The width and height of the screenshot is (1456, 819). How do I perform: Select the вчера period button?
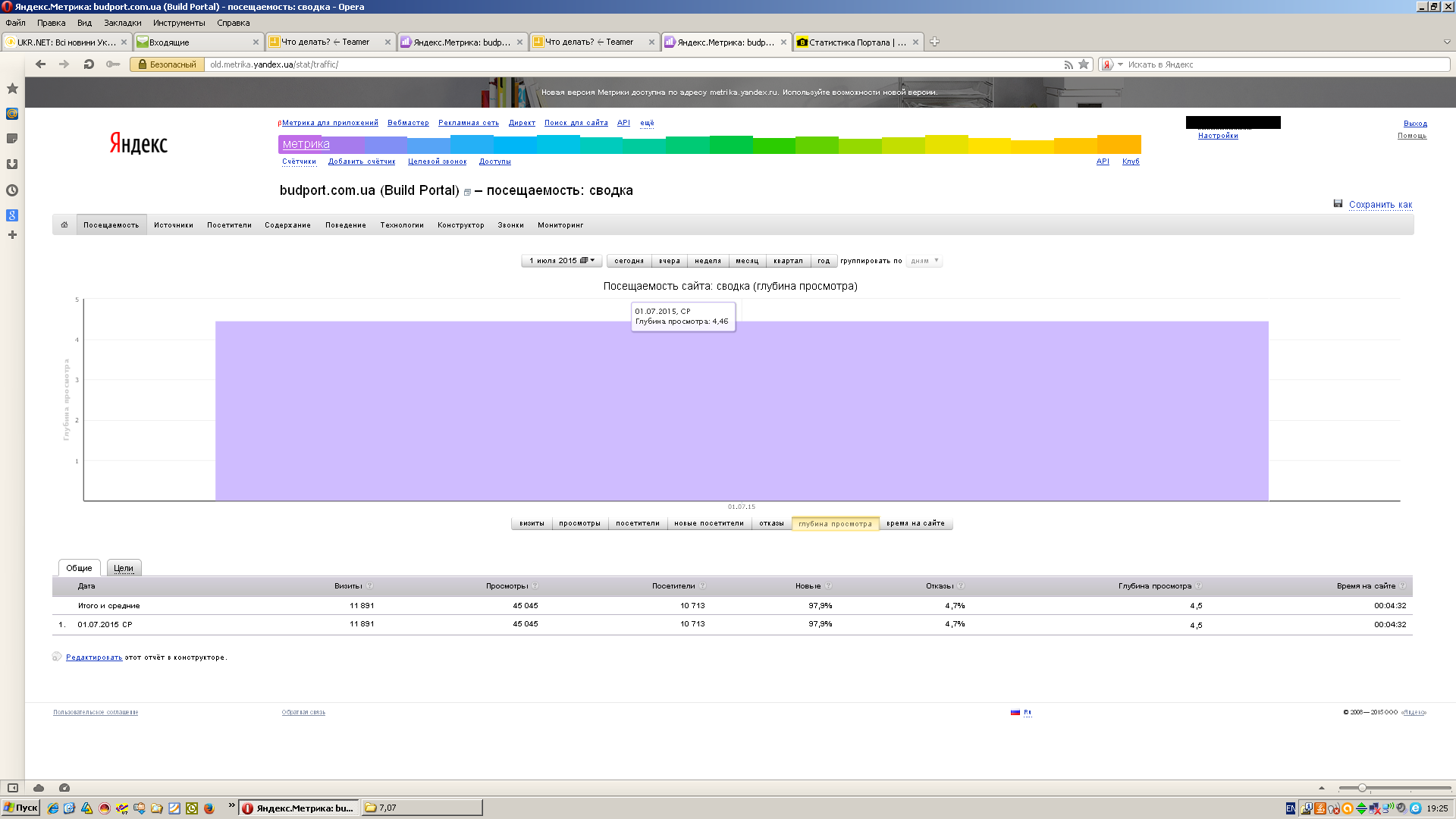click(670, 261)
